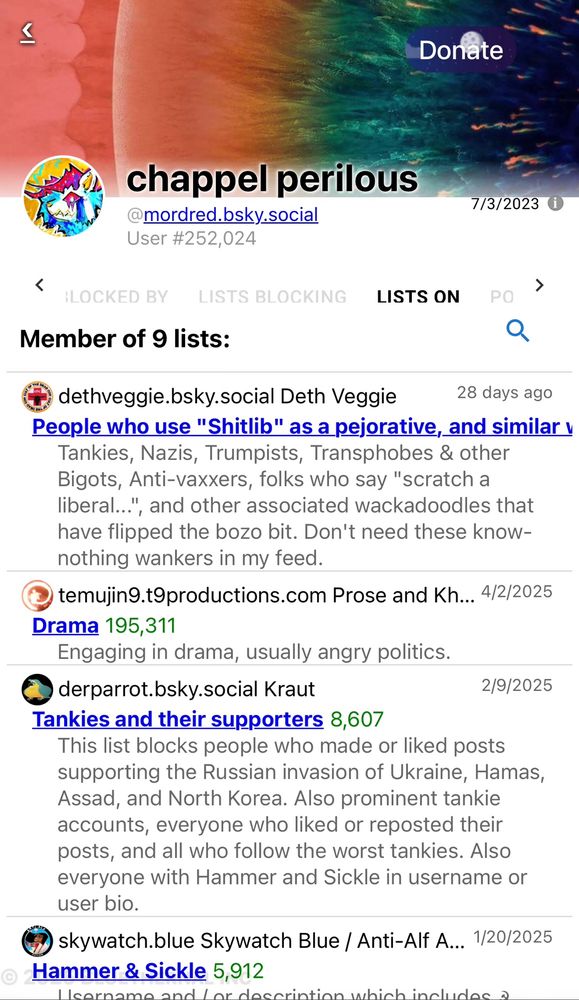This screenshot has width=579, height=1000.
Task: Go back through tabs with the left chevron
Action: (39, 285)
